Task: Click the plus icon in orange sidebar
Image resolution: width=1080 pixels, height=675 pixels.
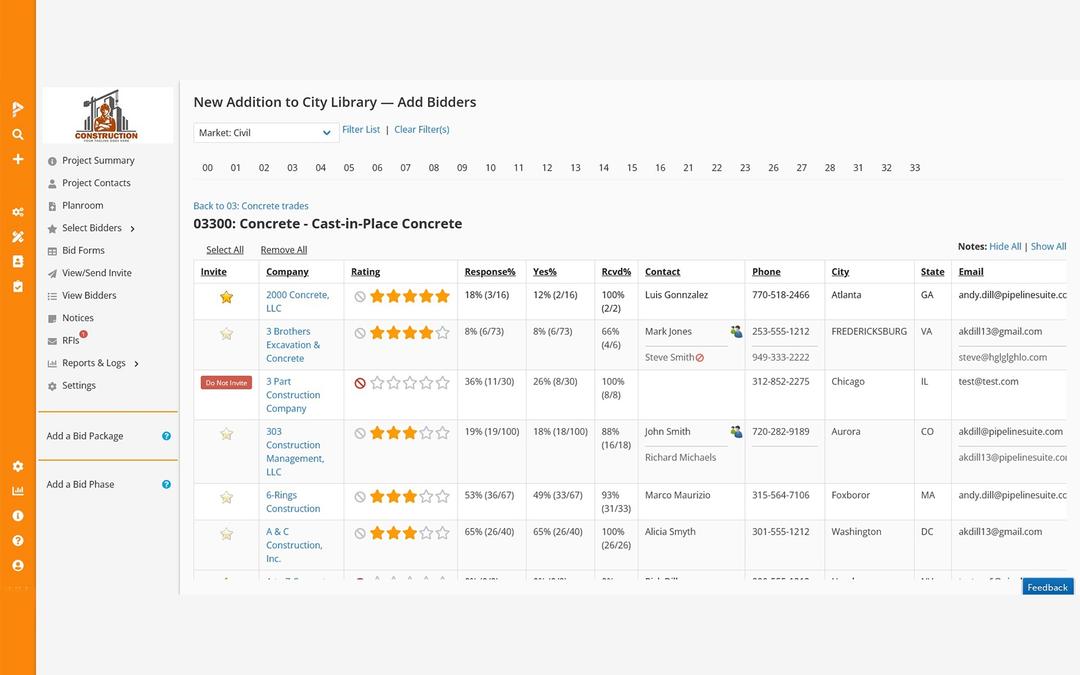Action: 18,159
